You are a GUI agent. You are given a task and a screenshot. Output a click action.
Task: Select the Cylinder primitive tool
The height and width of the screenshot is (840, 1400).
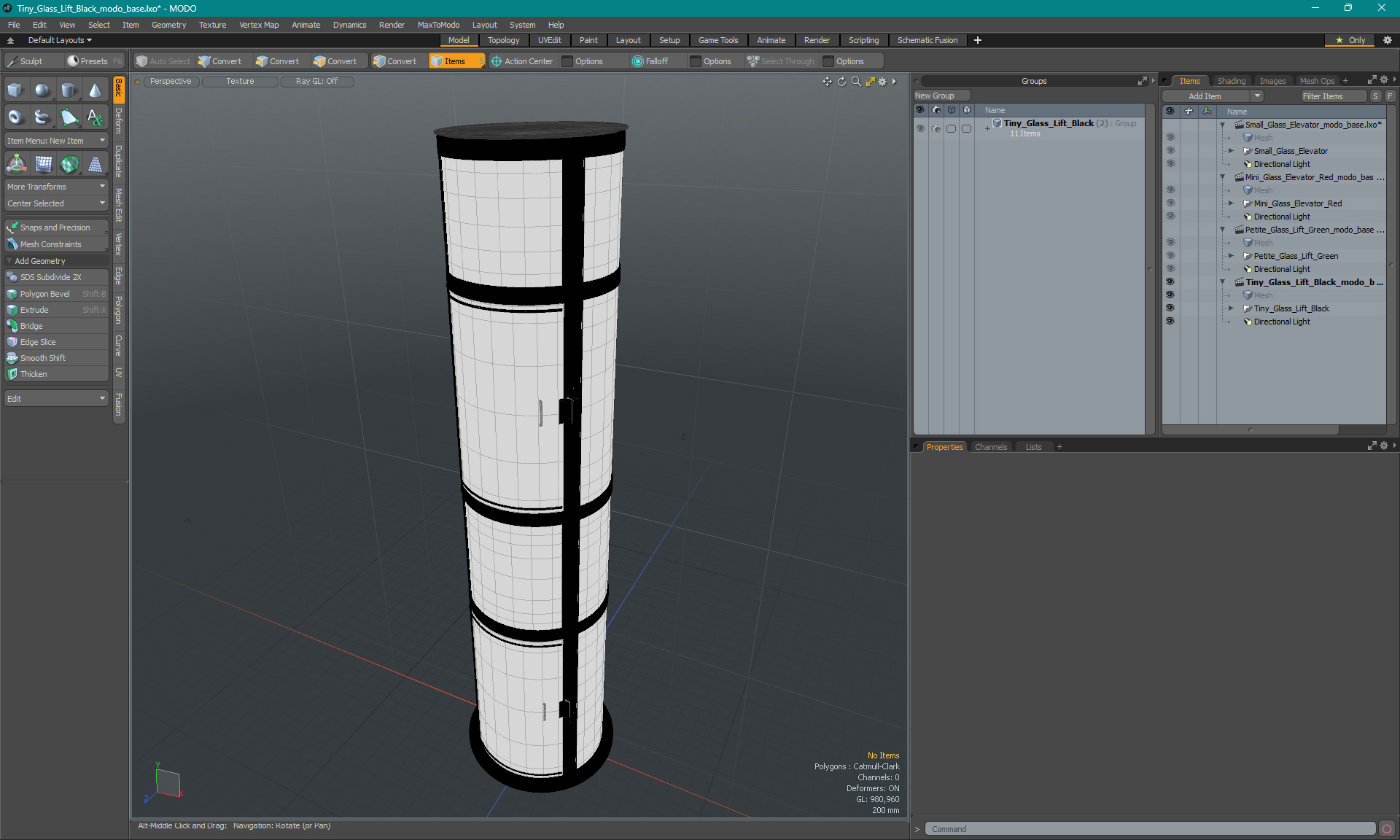point(69,90)
